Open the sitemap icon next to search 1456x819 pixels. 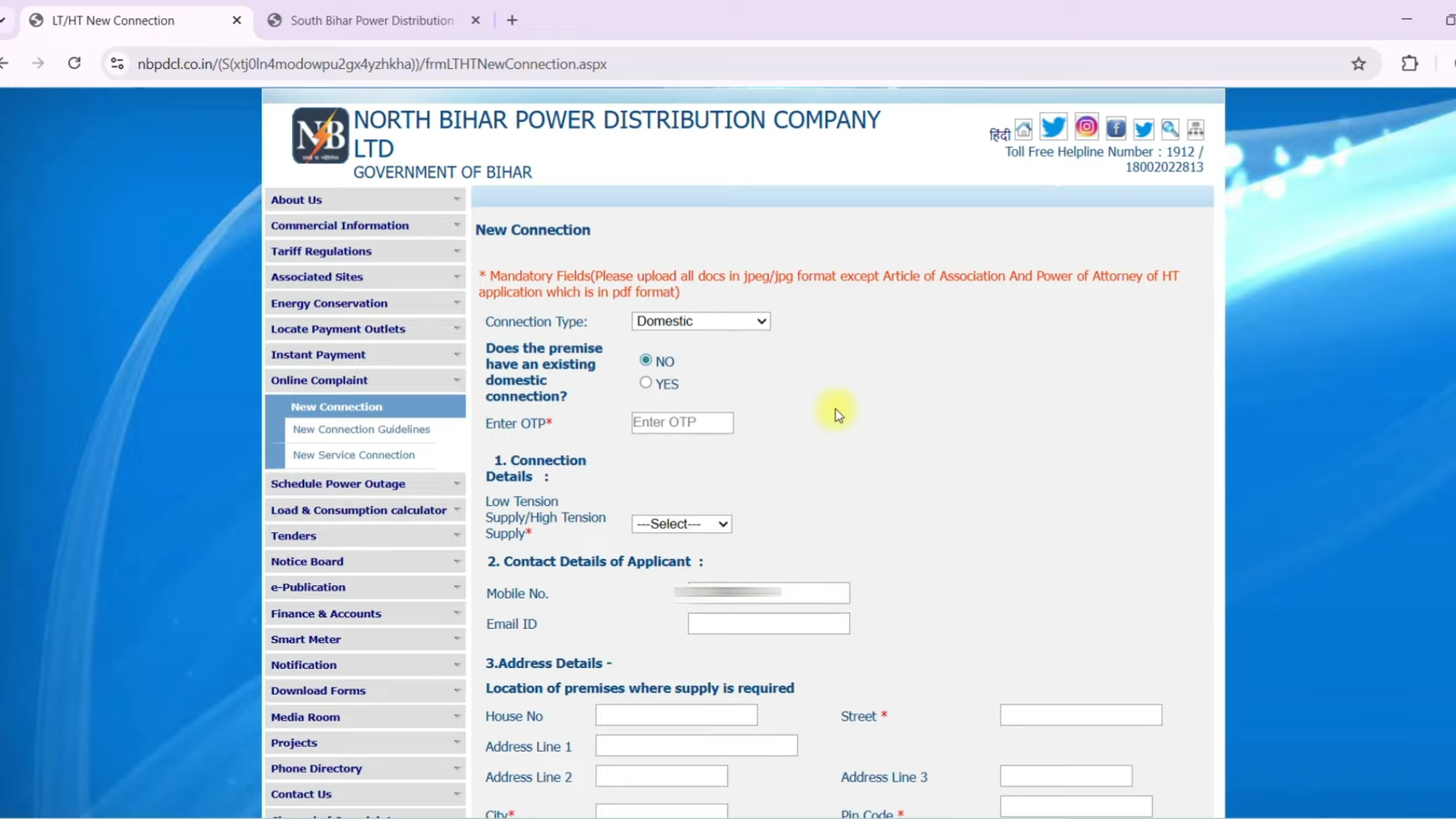1195,128
